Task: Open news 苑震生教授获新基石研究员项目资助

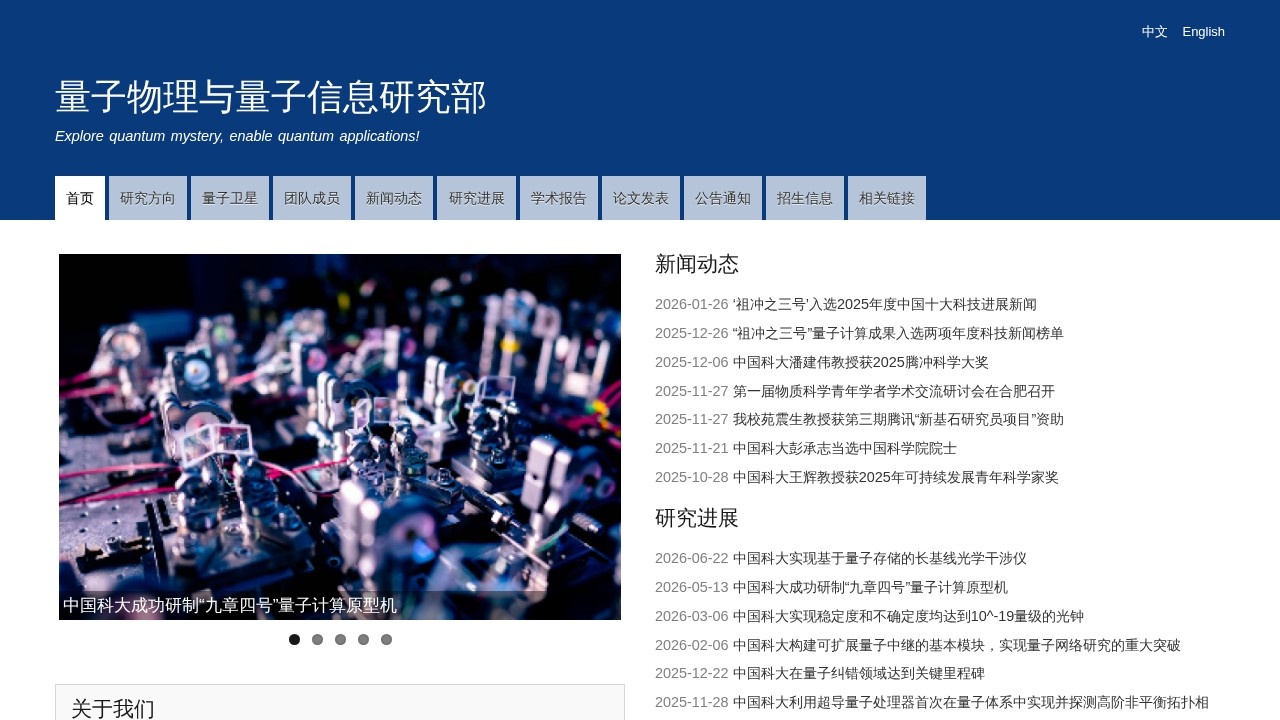Action: pyautogui.click(x=898, y=419)
